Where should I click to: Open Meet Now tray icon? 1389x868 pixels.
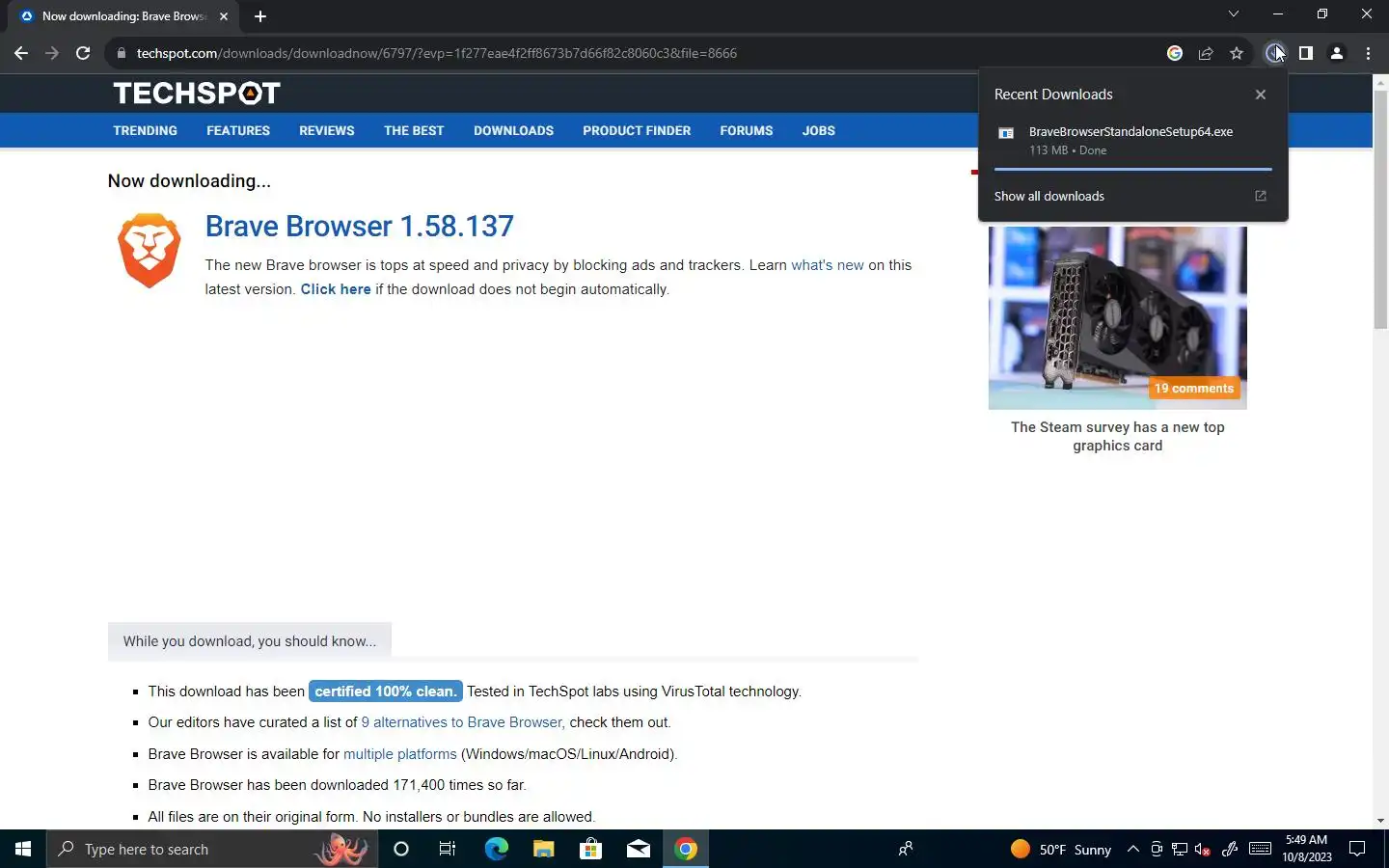point(1157,849)
